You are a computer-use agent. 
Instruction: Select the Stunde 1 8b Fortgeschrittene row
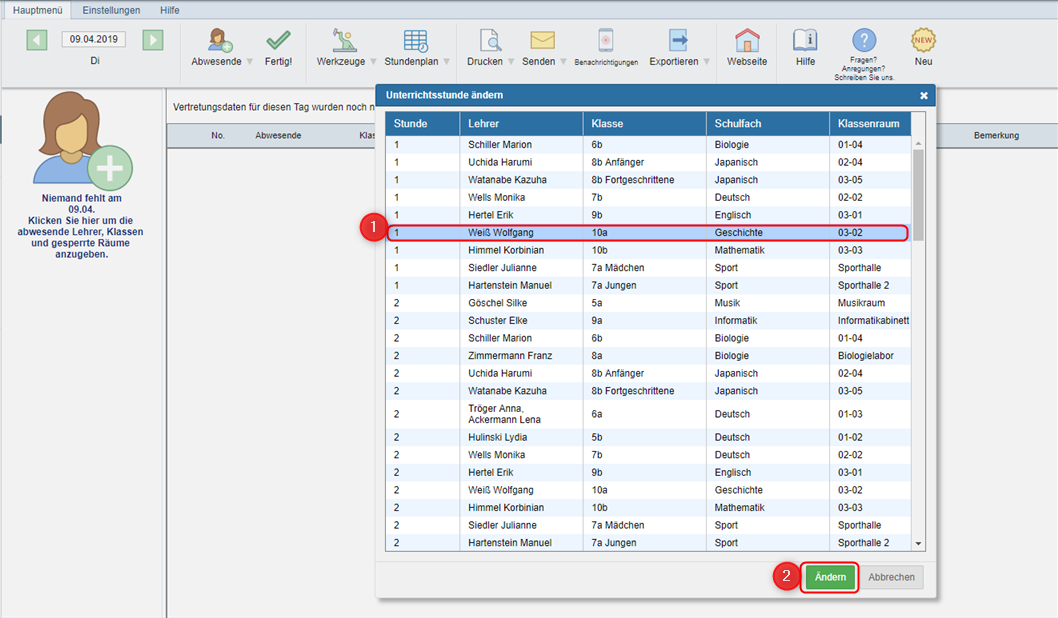pyautogui.click(x=648, y=180)
